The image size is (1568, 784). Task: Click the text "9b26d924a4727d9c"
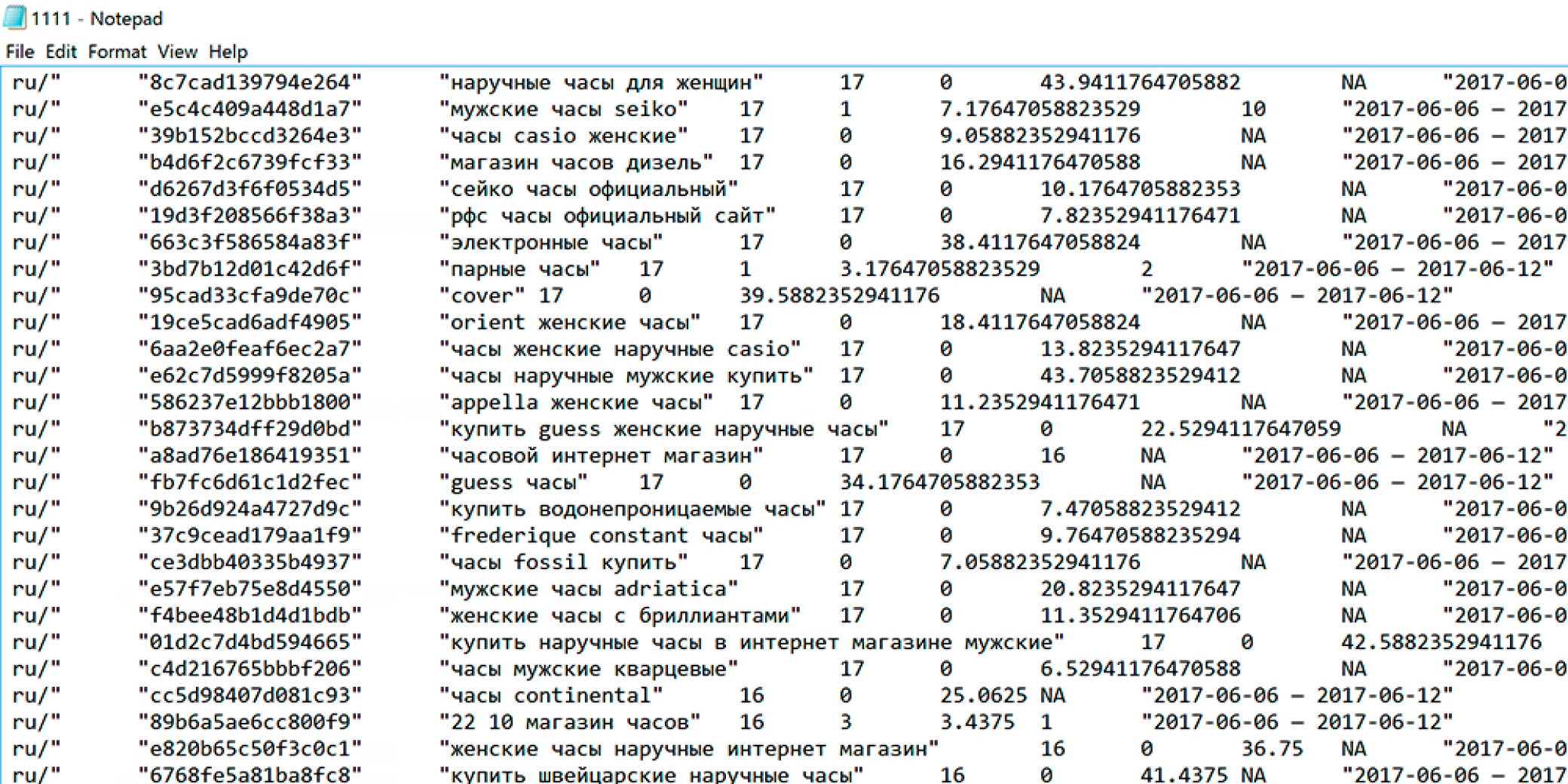point(250,509)
